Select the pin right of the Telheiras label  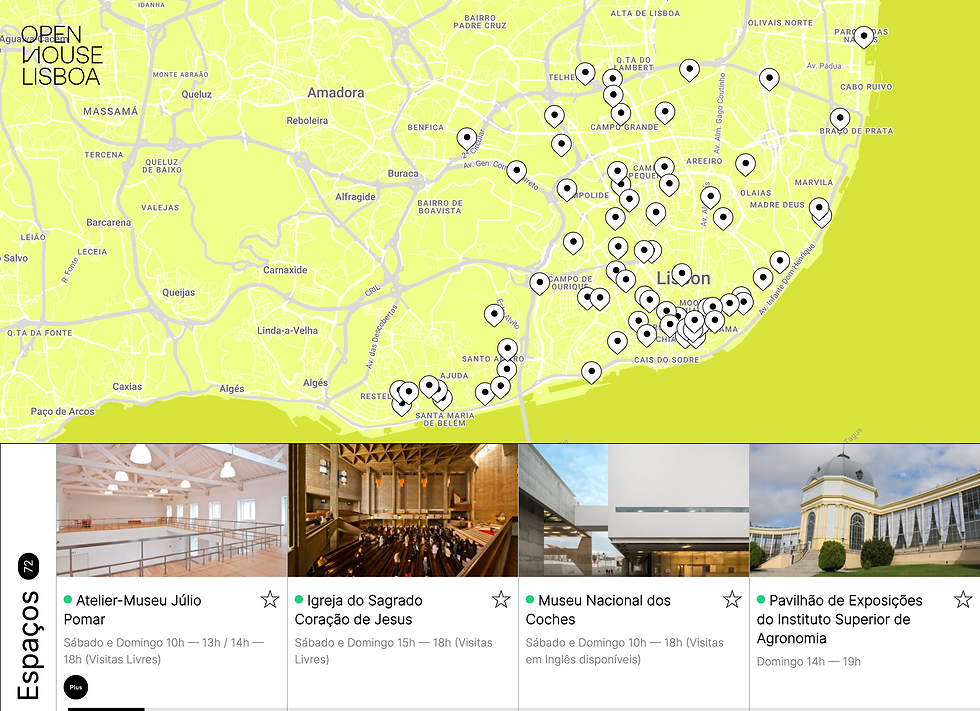[585, 74]
